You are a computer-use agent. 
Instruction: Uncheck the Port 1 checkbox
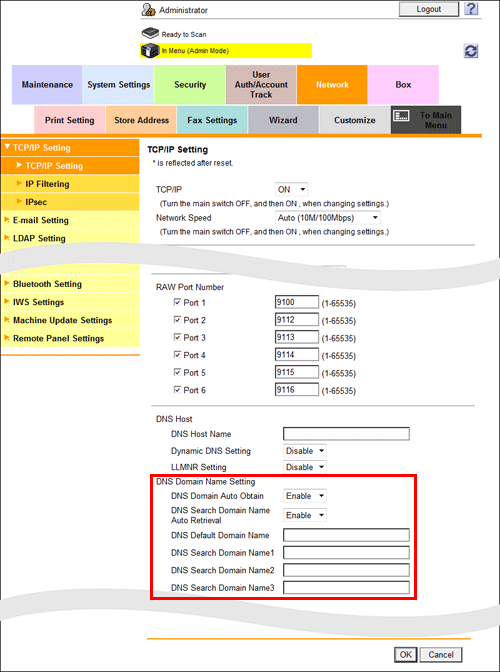tap(177, 302)
